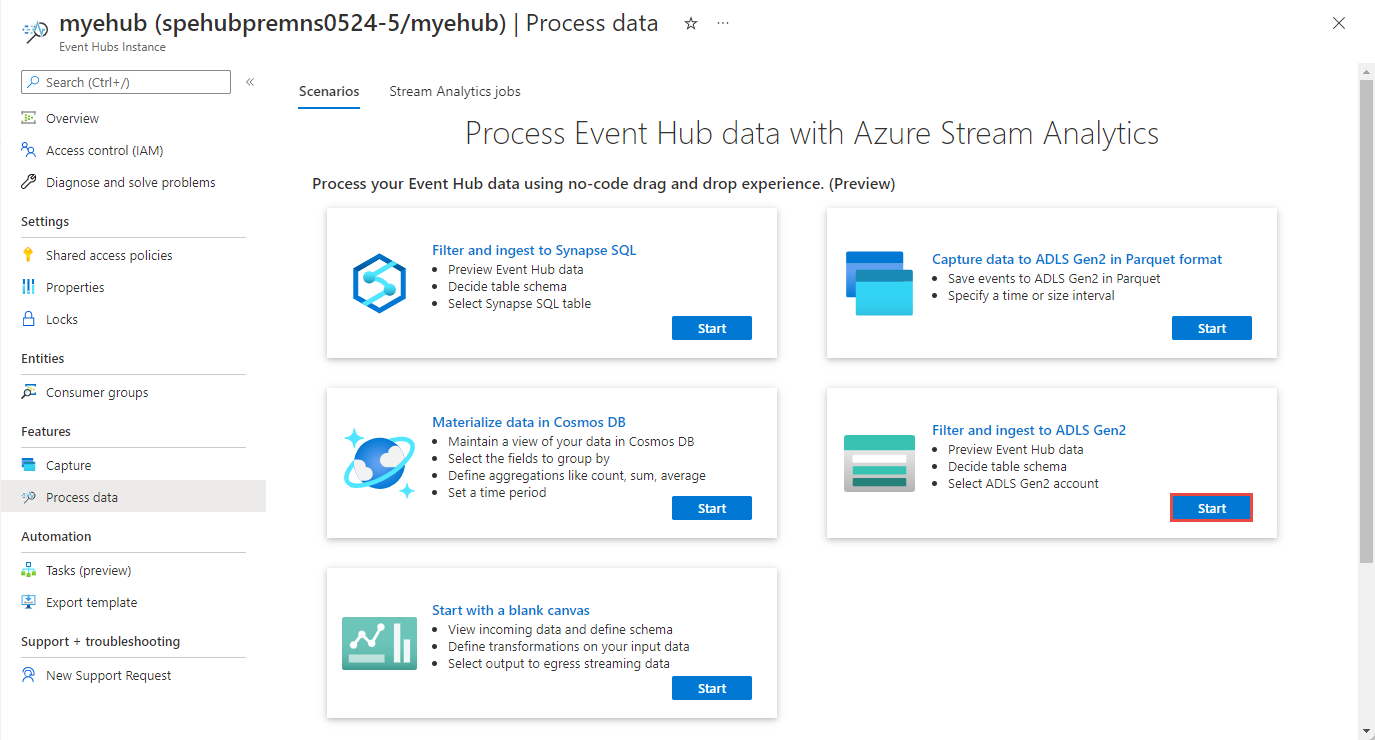1375x740 pixels.
Task: Pin page with the favorite star icon
Action: point(691,24)
